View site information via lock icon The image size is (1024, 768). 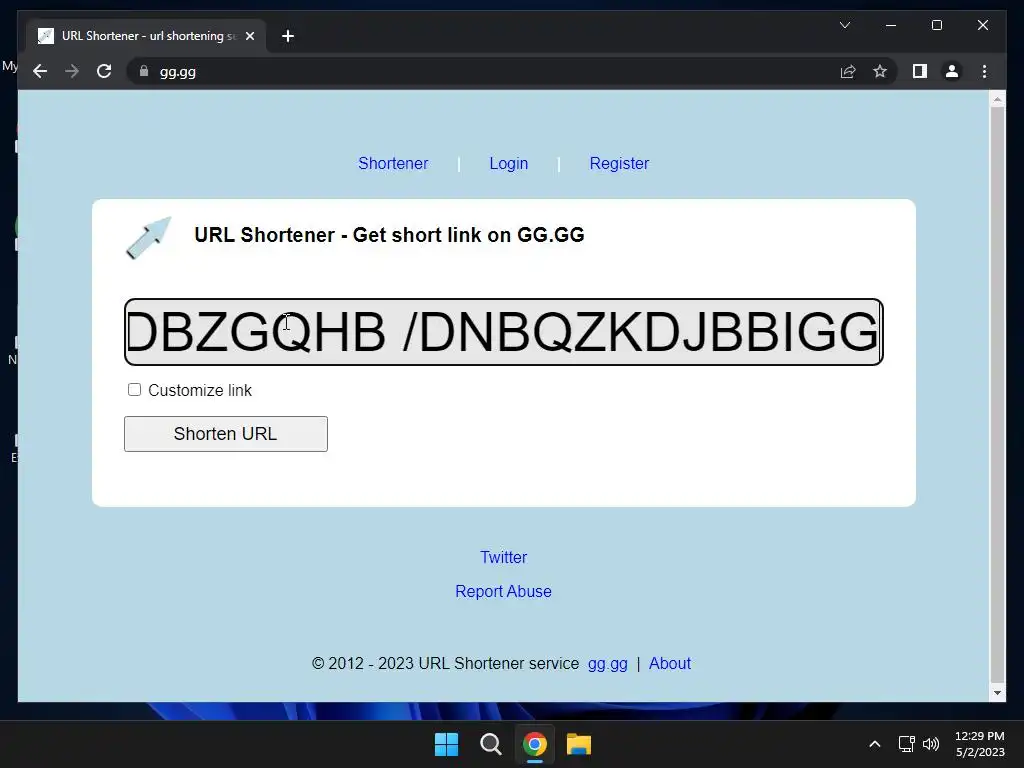[144, 71]
